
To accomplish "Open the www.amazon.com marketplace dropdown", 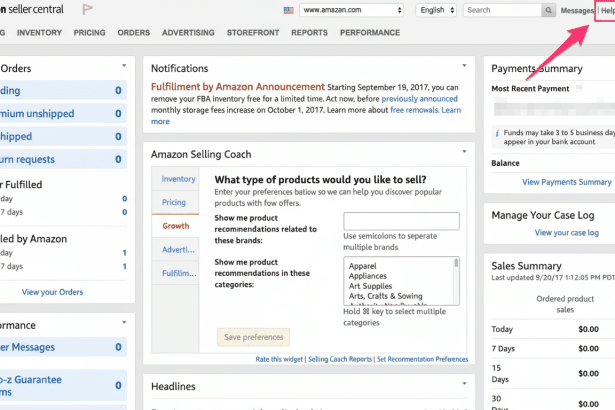I will [x=352, y=10].
